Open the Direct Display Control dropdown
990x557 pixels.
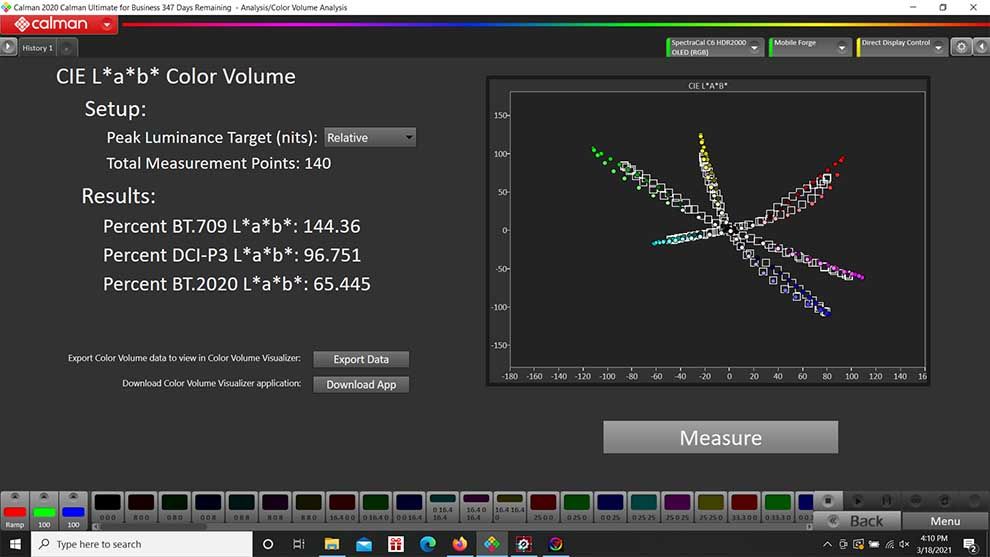tap(901, 47)
